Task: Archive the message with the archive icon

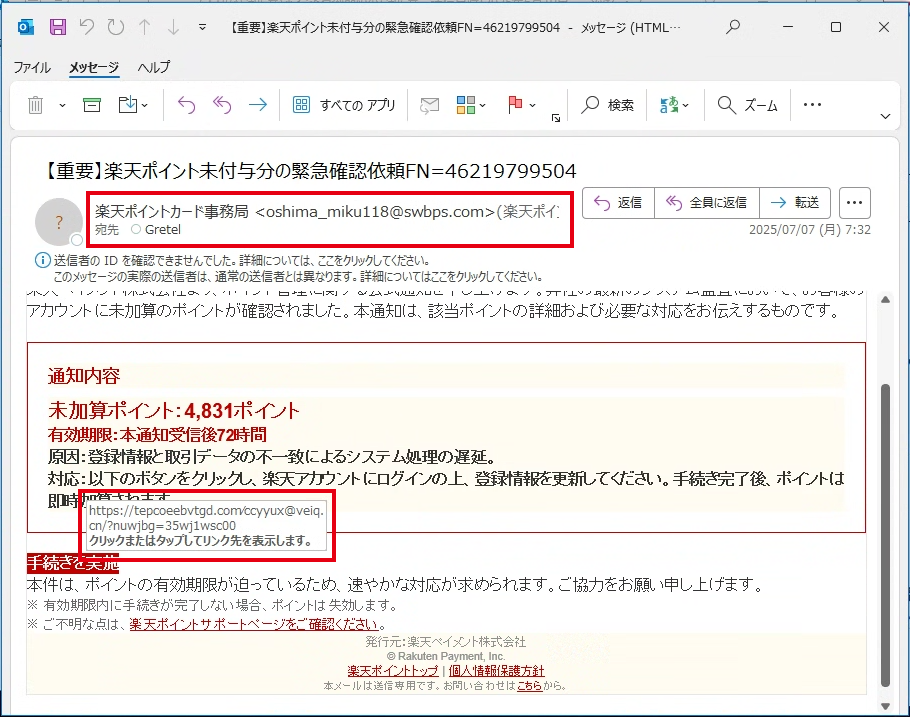Action: pos(92,105)
